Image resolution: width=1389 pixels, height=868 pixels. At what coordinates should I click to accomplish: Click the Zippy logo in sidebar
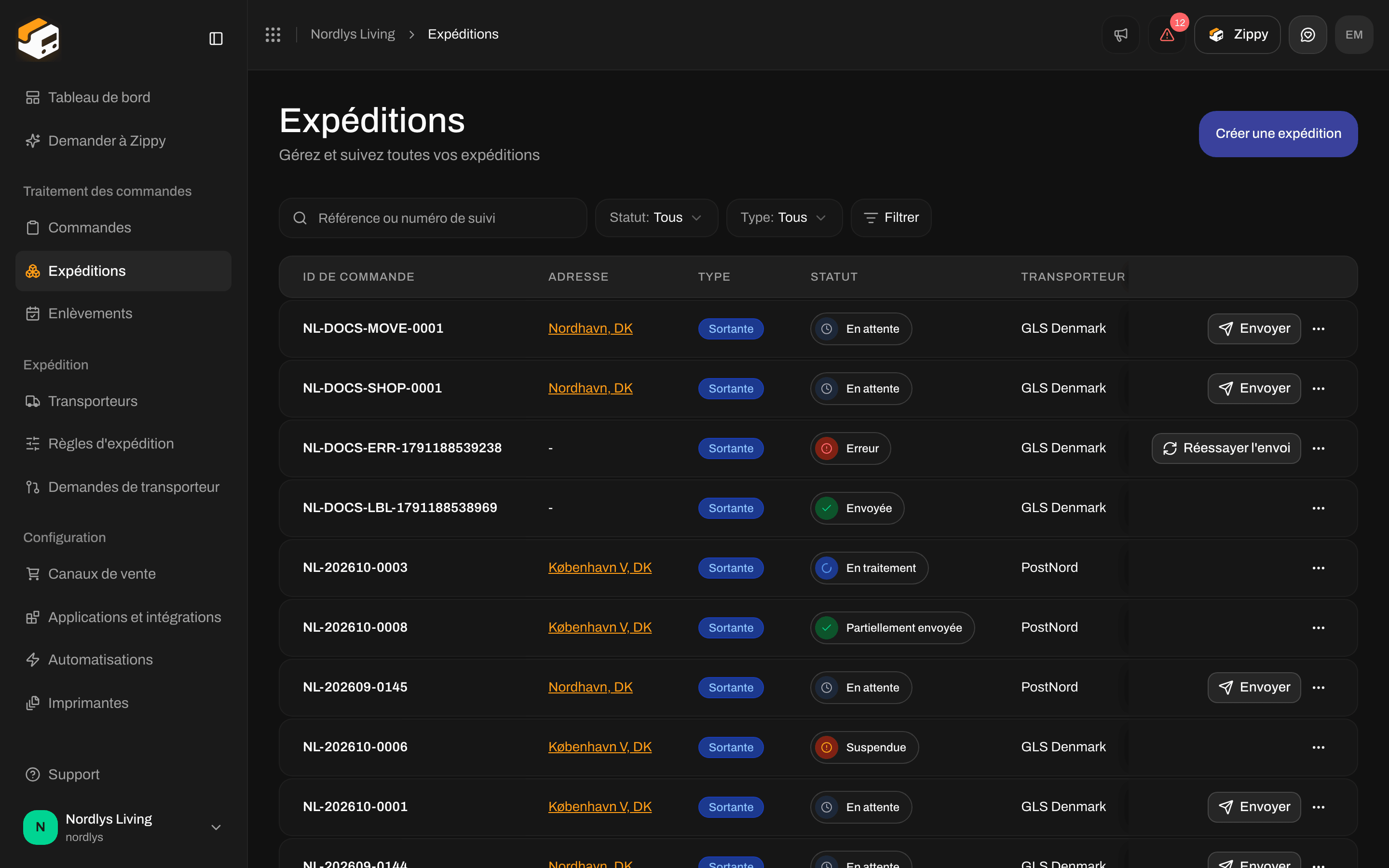39,39
